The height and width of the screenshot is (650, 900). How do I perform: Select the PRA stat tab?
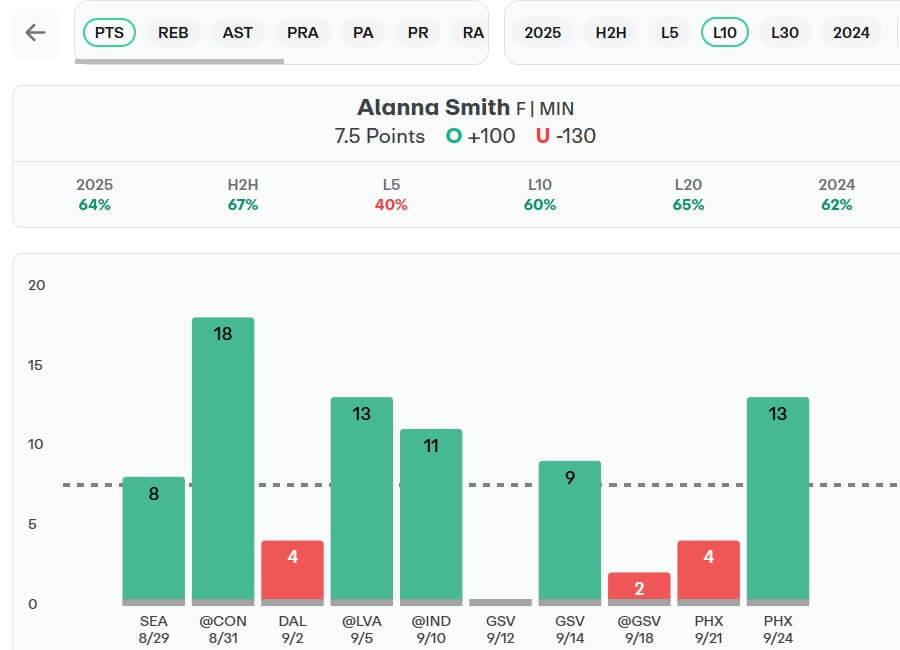coord(303,33)
